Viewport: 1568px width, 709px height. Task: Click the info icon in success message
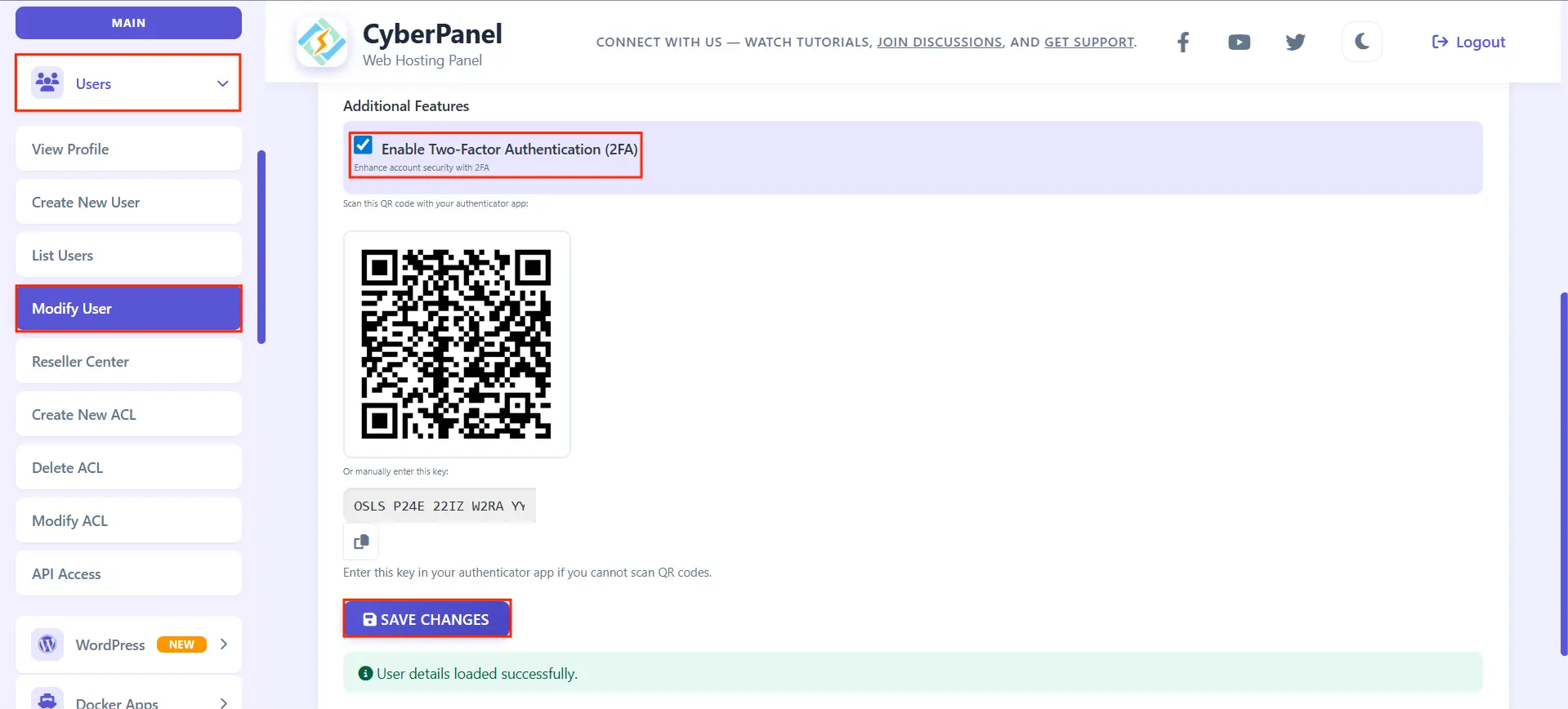pyautogui.click(x=366, y=674)
